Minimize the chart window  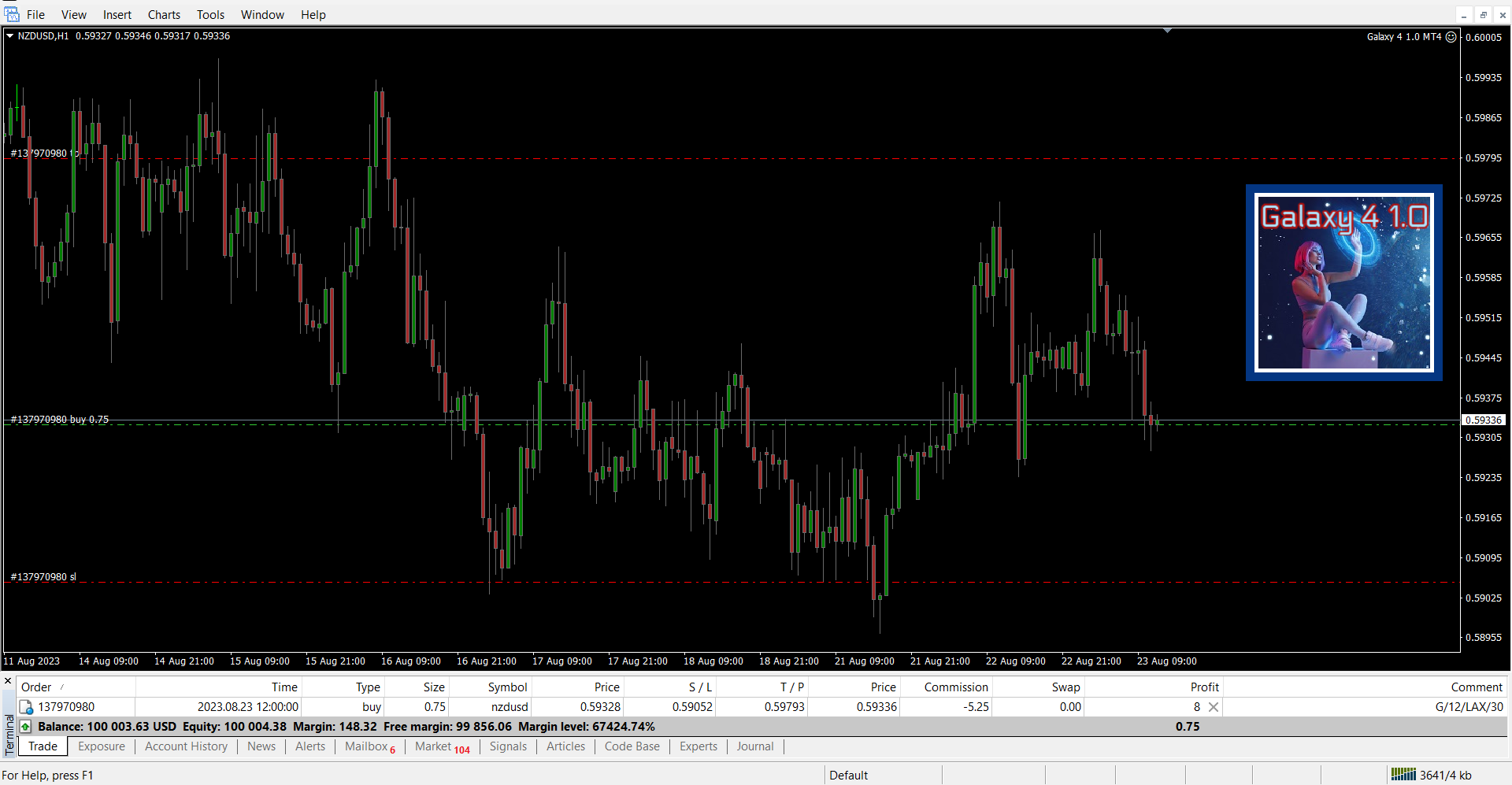click(x=1464, y=15)
